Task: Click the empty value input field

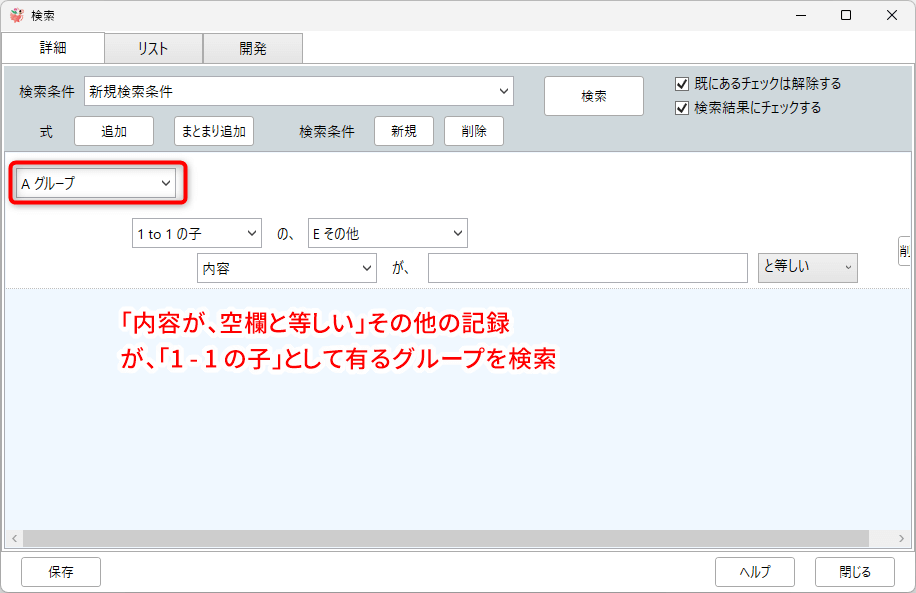Action: tap(587, 268)
